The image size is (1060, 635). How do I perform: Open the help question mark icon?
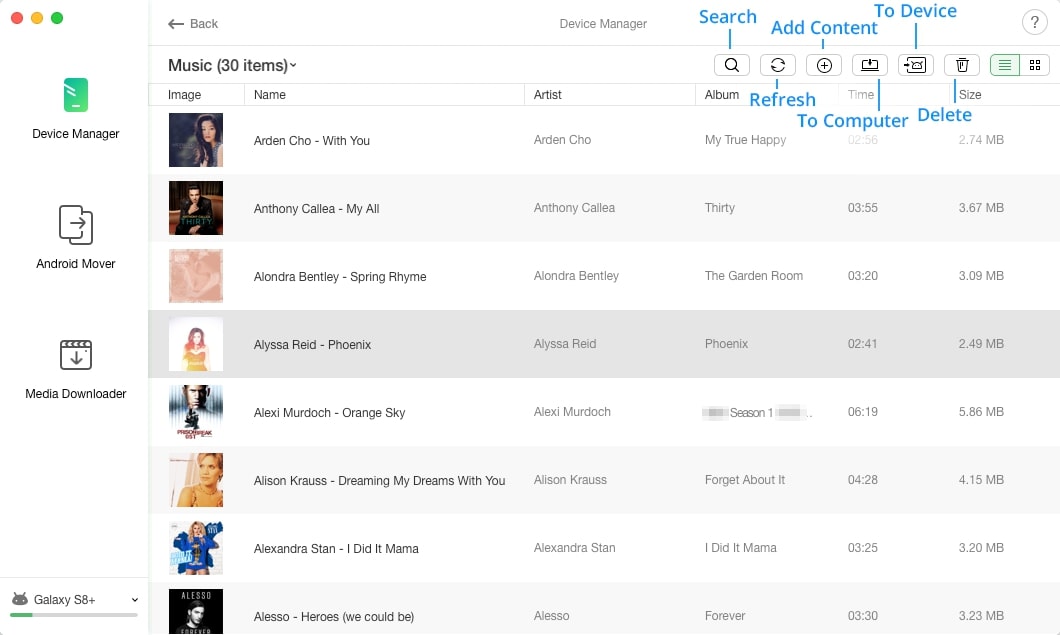(1034, 22)
